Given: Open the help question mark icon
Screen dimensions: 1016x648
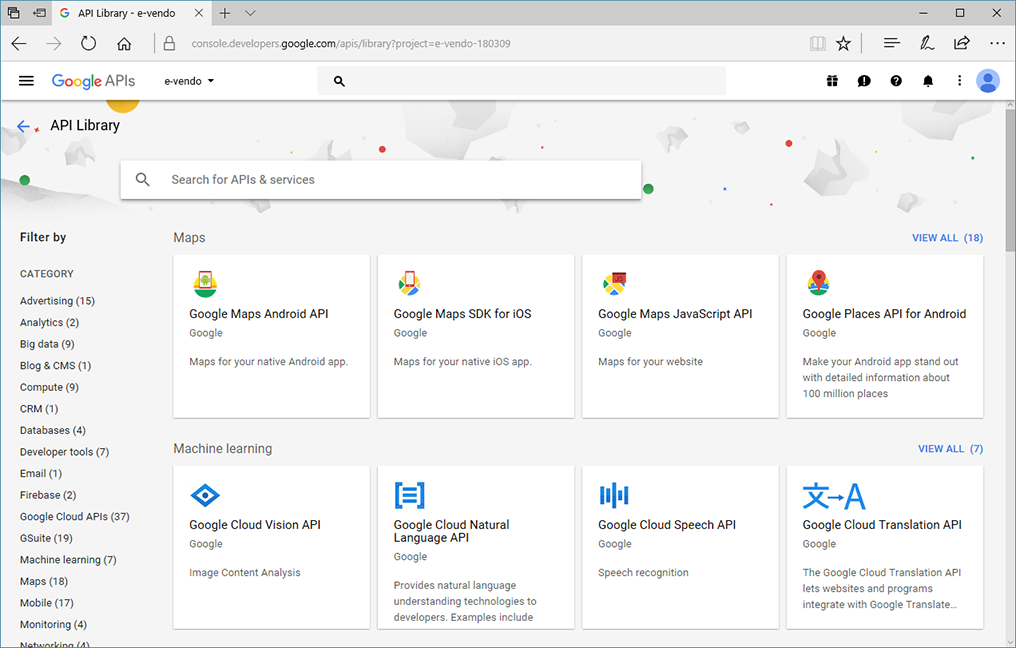Looking at the screenshot, I should tap(896, 81).
